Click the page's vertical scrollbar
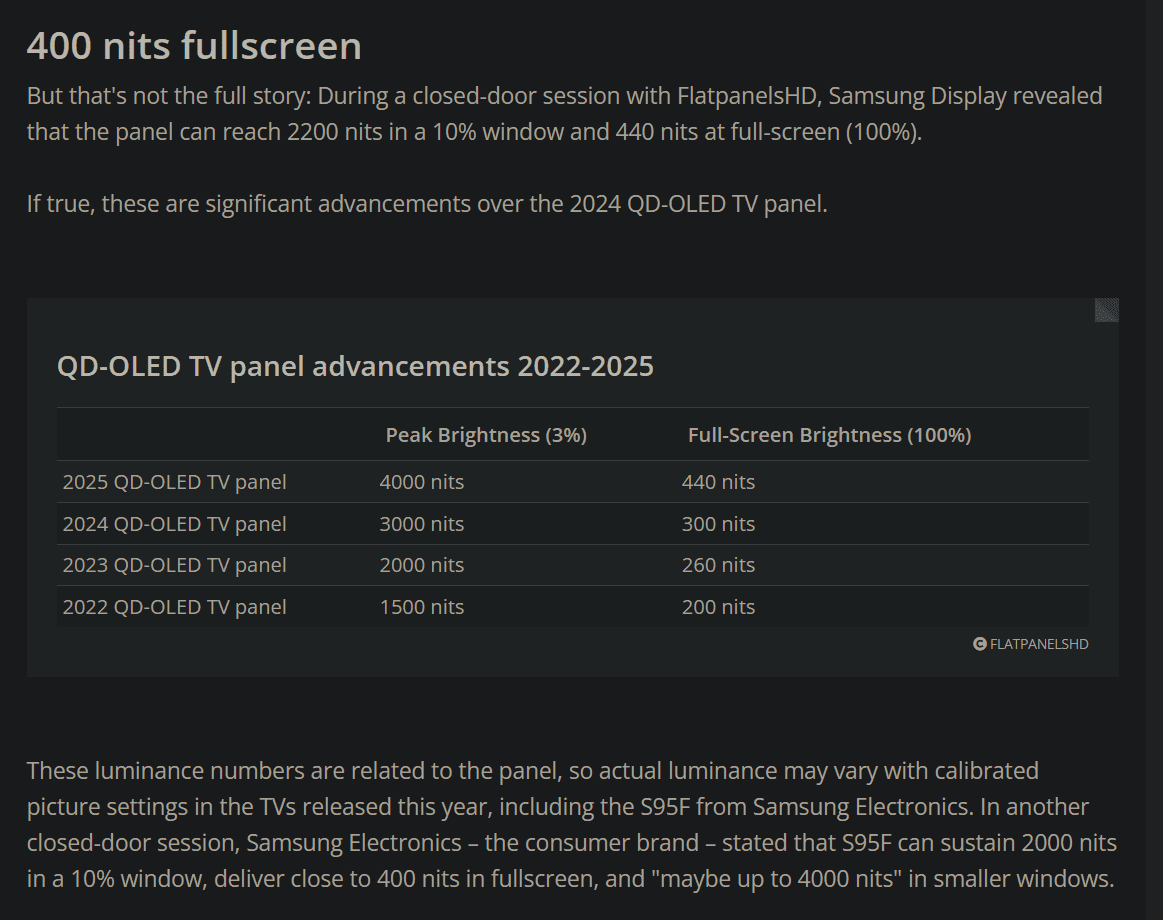The width and height of the screenshot is (1163, 920). pyautogui.click(x=1154, y=460)
